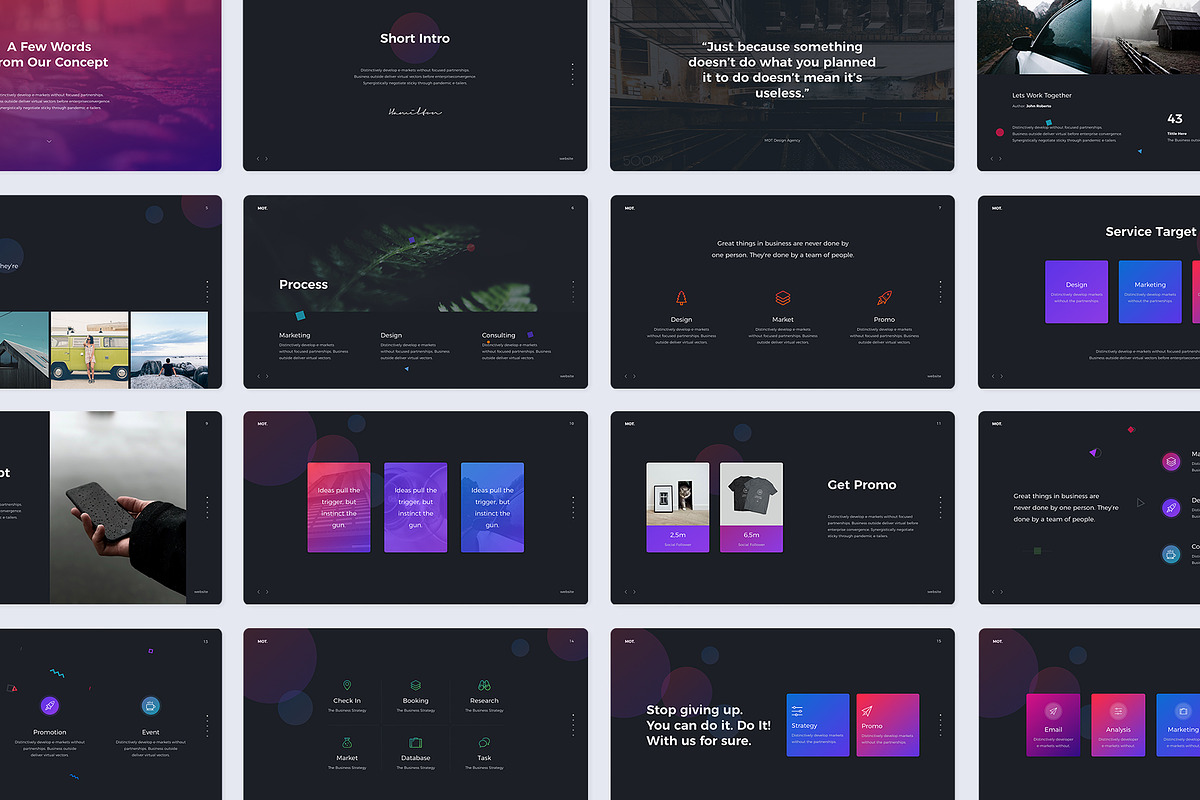1200x800 pixels.
Task: Open the pink Promo card beside Strategy
Action: 887,725
